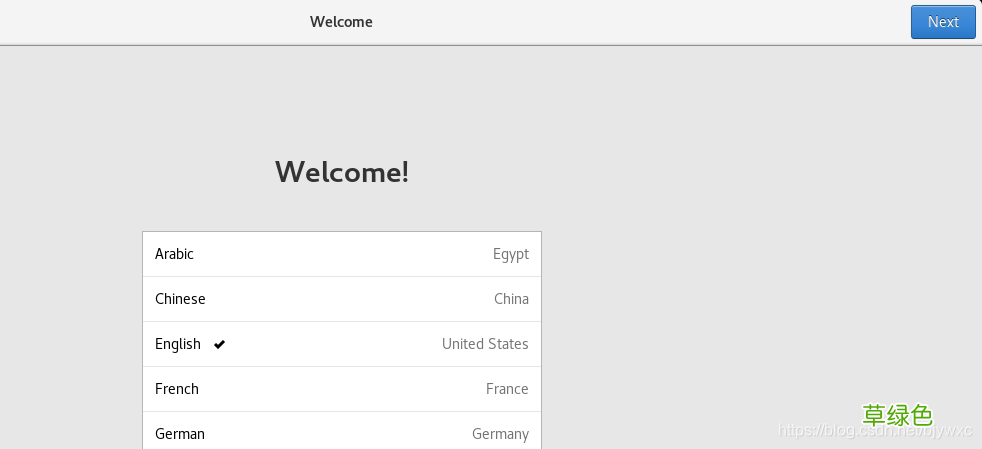The height and width of the screenshot is (449, 982).
Task: Select German from the language list
Action: click(342, 431)
